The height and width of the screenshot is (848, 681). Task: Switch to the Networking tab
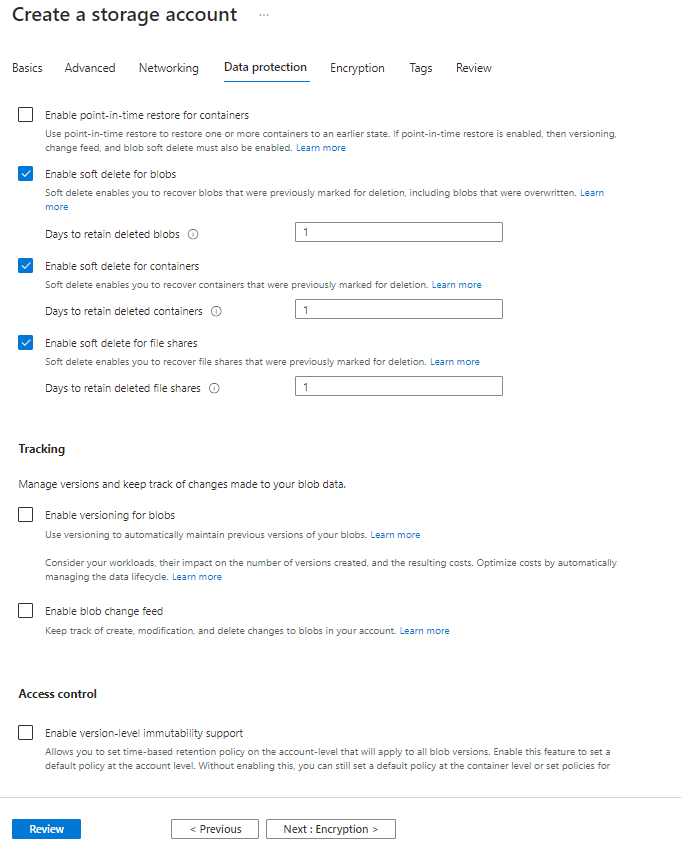[x=169, y=68]
